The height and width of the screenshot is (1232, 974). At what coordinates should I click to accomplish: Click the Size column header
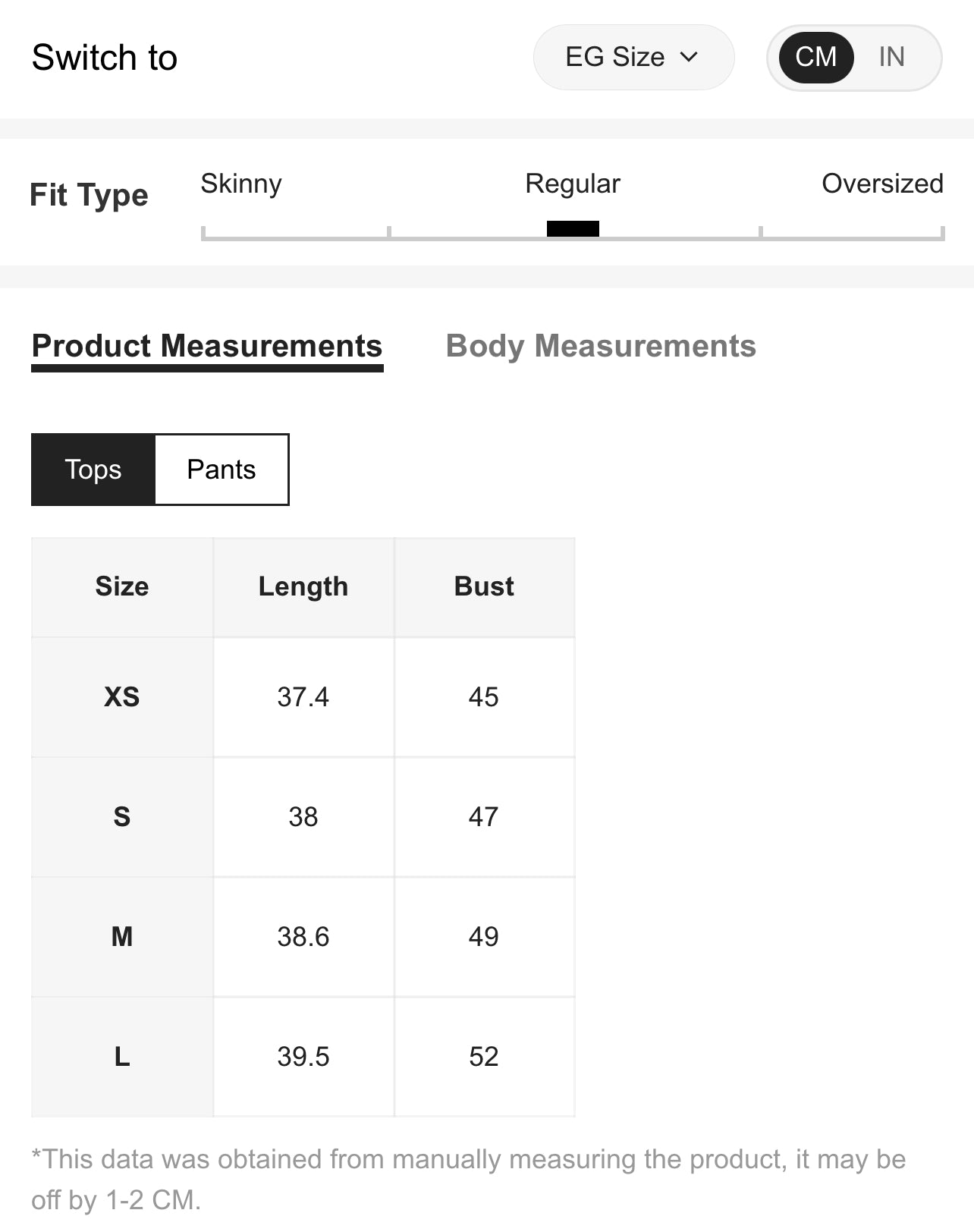pyautogui.click(x=122, y=586)
